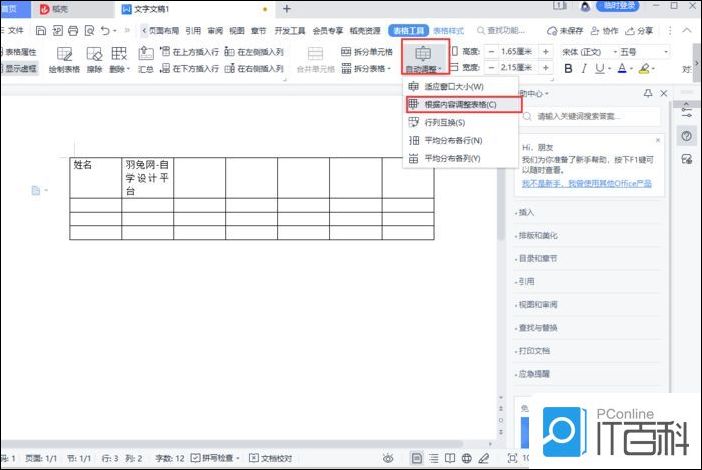Viewport: 702px width, 470px height.
Task: Open the undo history dropdown arrow
Action: 115,30
